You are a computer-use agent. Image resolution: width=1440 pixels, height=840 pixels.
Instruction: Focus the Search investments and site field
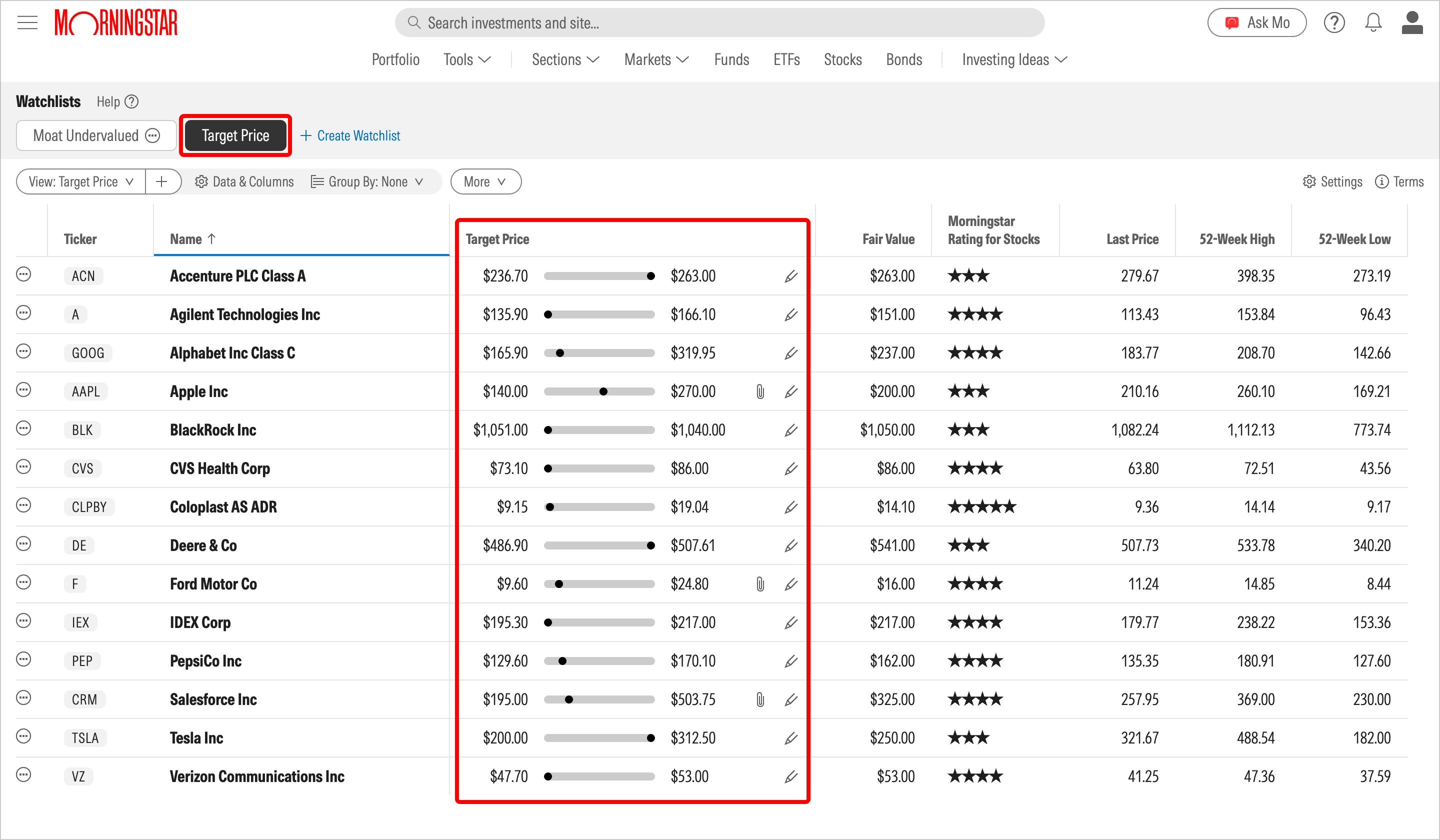(x=719, y=23)
